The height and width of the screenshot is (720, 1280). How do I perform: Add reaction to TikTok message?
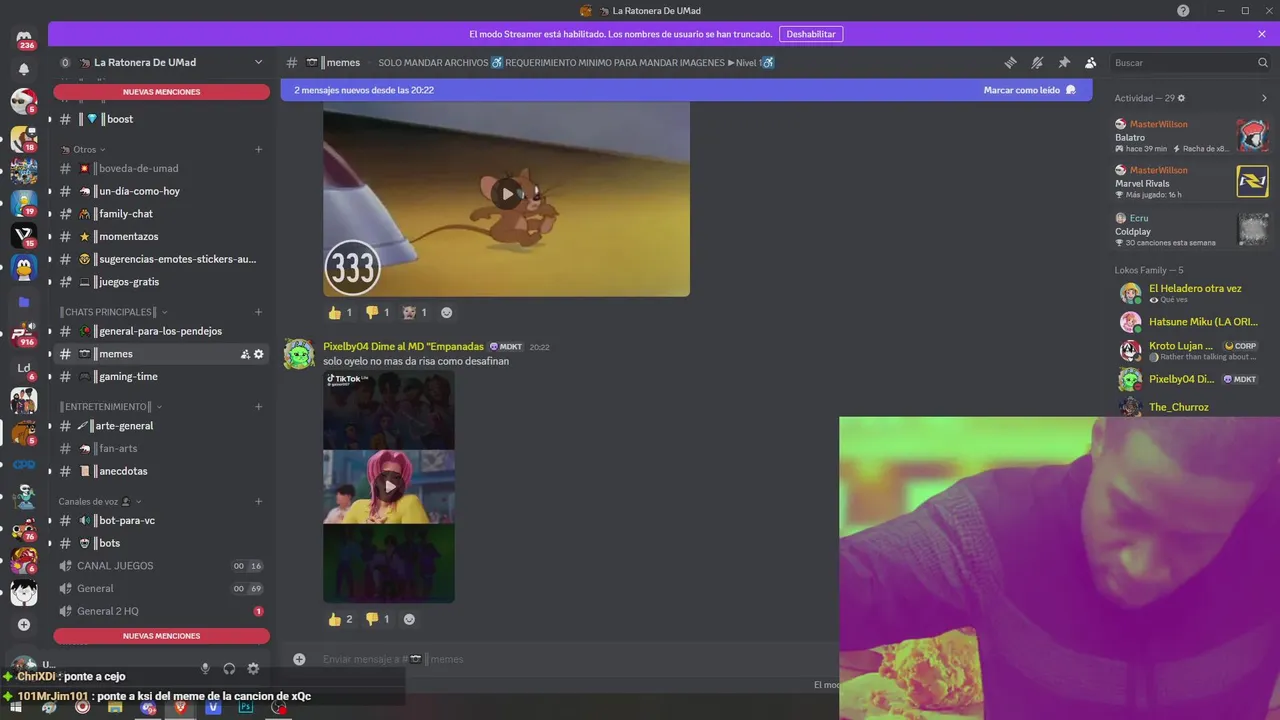click(409, 619)
